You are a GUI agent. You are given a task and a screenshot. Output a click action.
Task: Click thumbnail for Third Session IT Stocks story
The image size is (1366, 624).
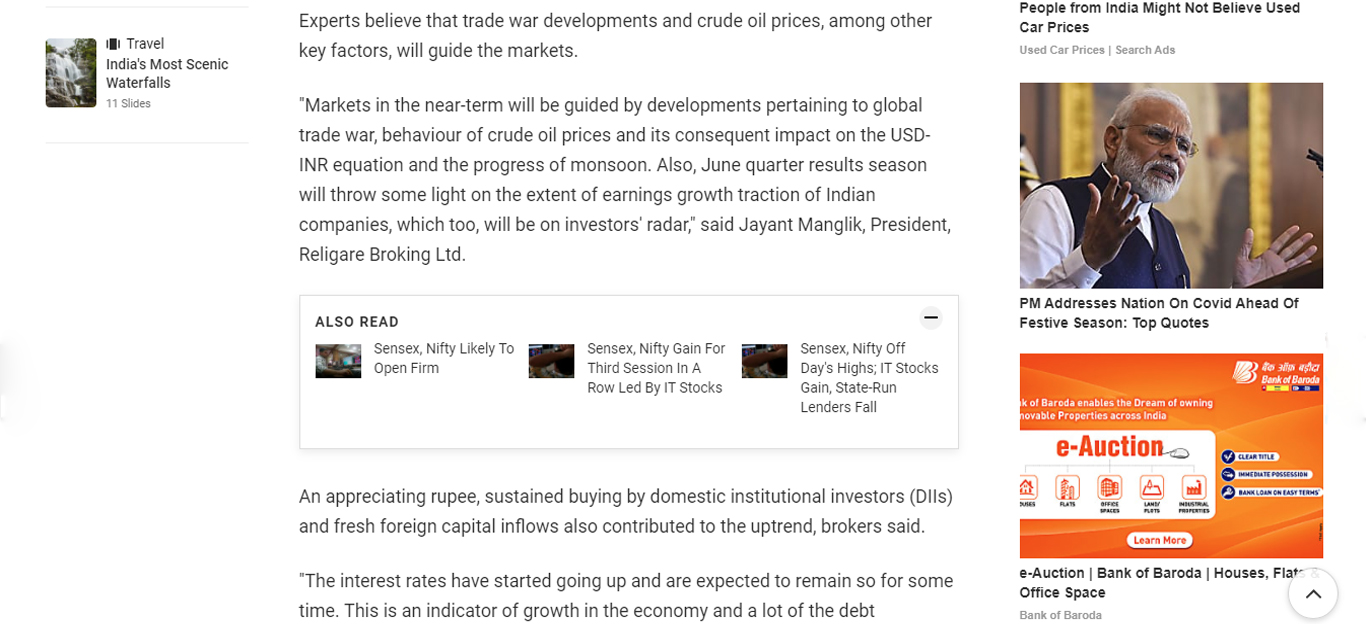coord(551,361)
